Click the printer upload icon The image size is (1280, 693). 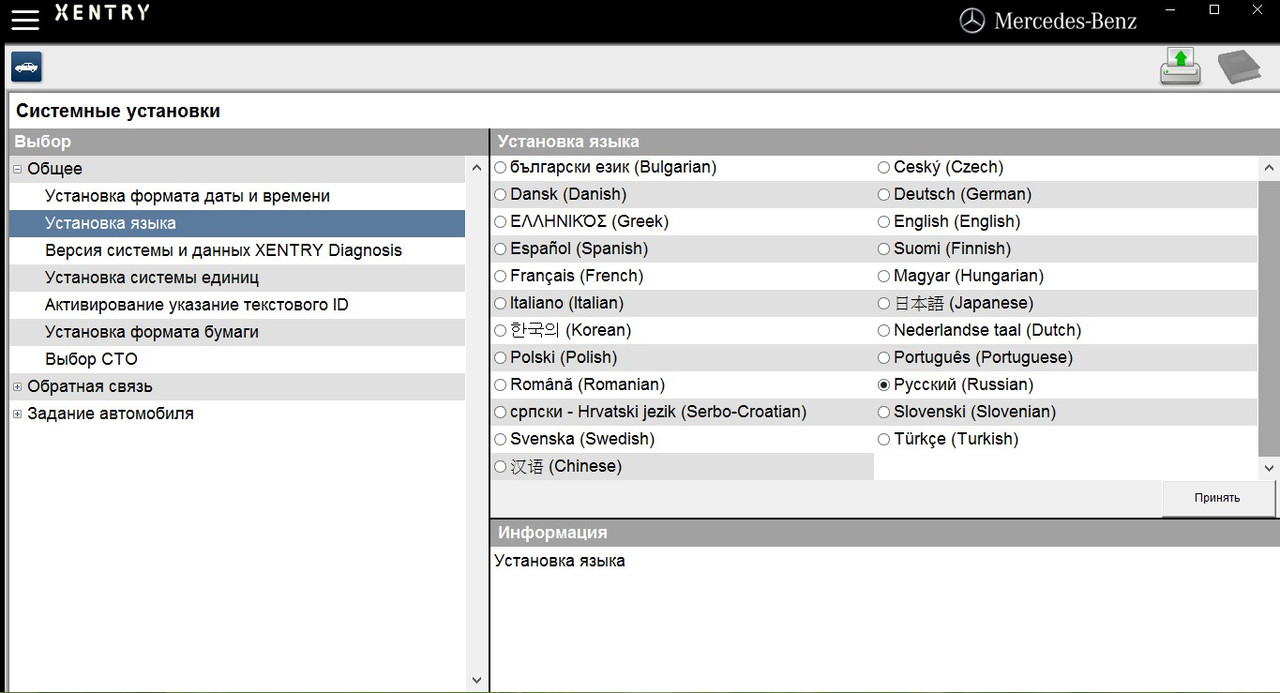(x=1180, y=67)
